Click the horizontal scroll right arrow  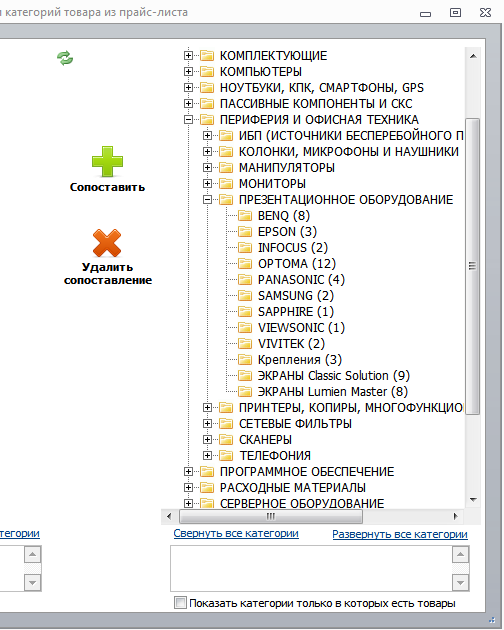[x=455, y=516]
